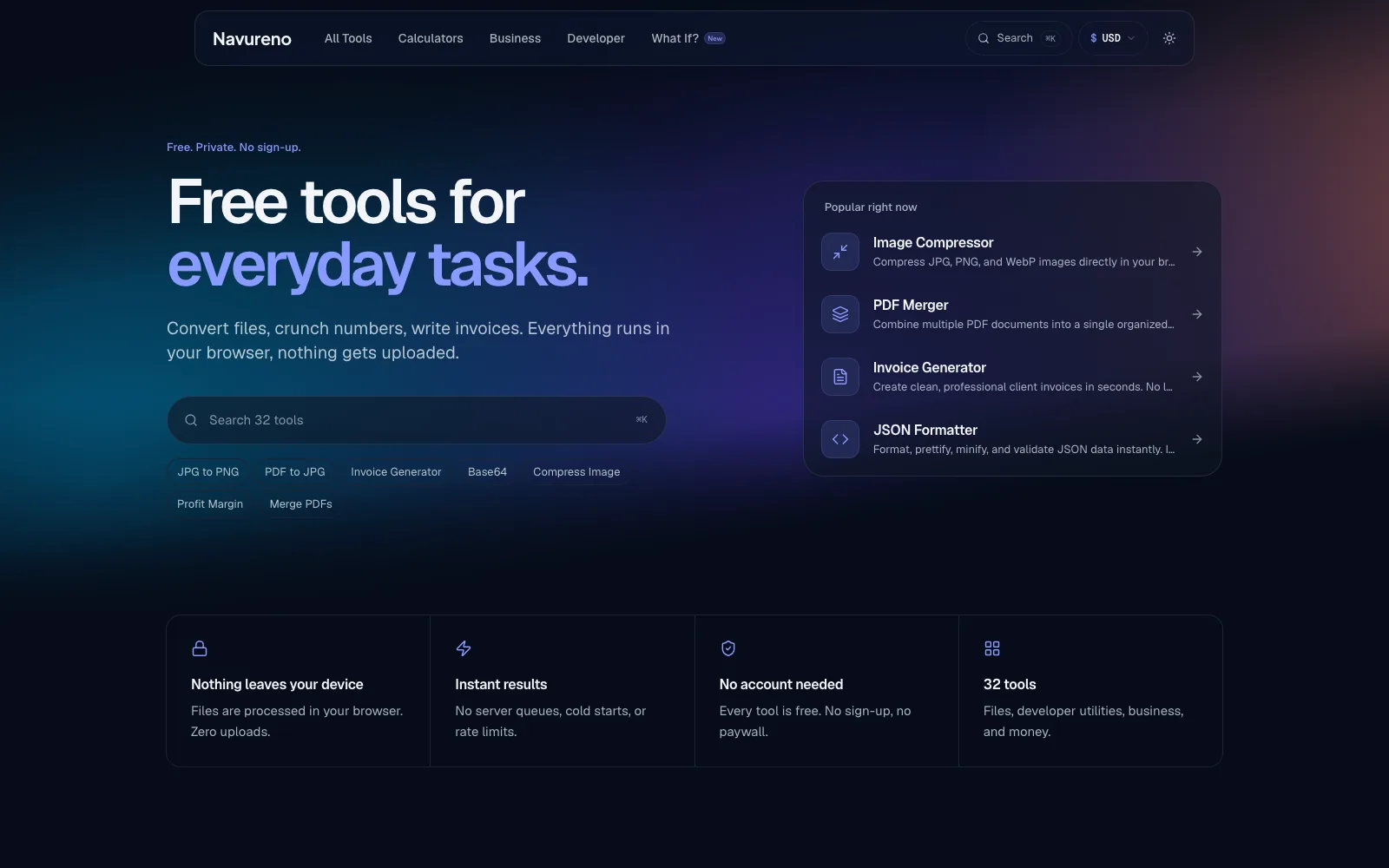Open the All Tools menu
This screenshot has width=1389, height=868.
(x=348, y=38)
